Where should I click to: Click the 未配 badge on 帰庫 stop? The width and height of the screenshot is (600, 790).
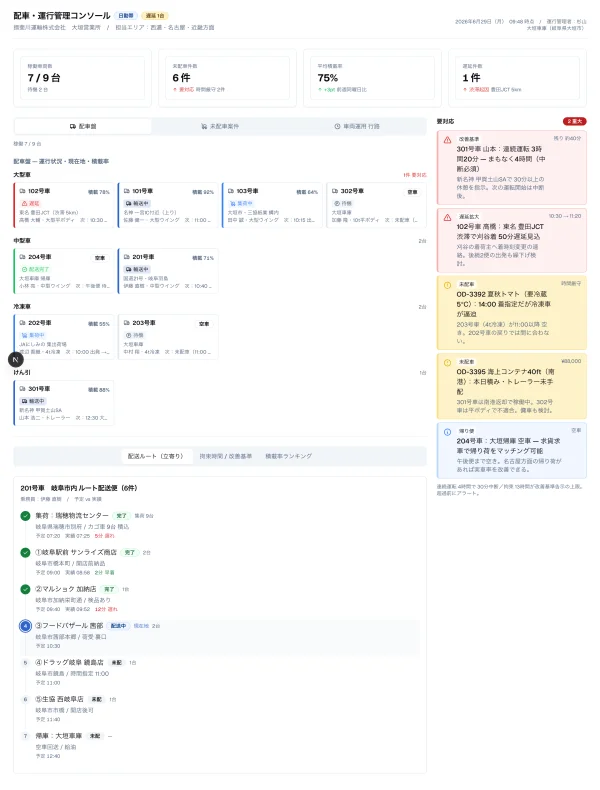(x=95, y=736)
